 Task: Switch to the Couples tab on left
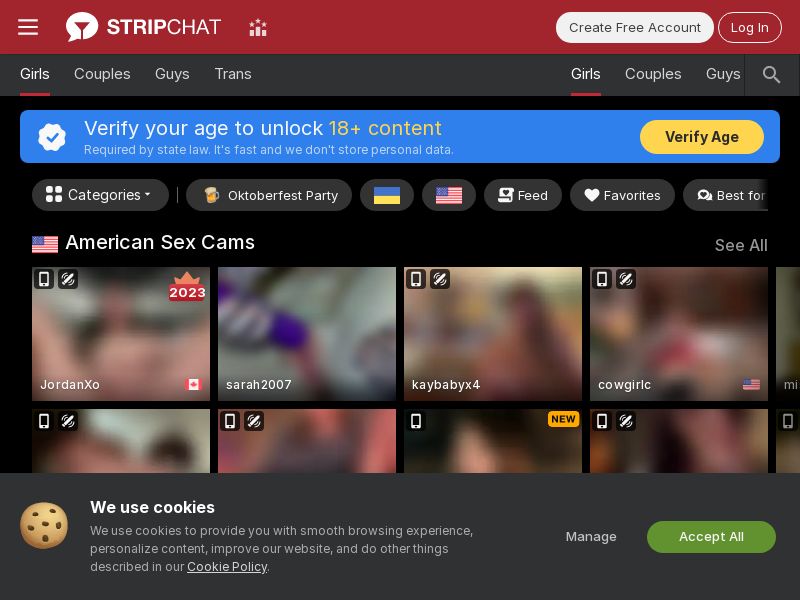[102, 74]
